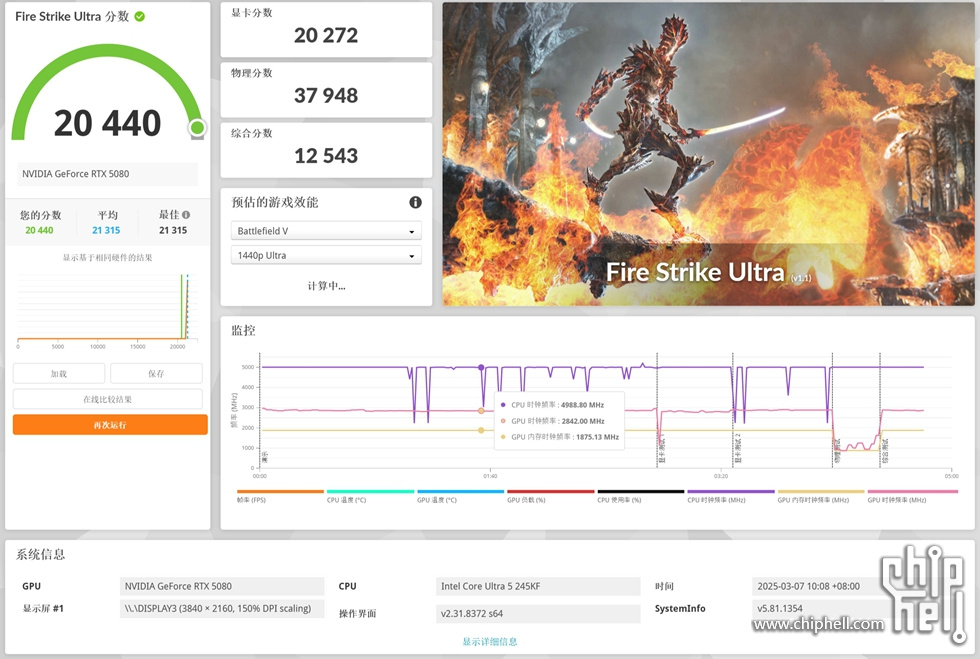The width and height of the screenshot is (980, 659).
Task: Select the 显卡测试 1 marker on the monitoring chart
Action: 662,449
